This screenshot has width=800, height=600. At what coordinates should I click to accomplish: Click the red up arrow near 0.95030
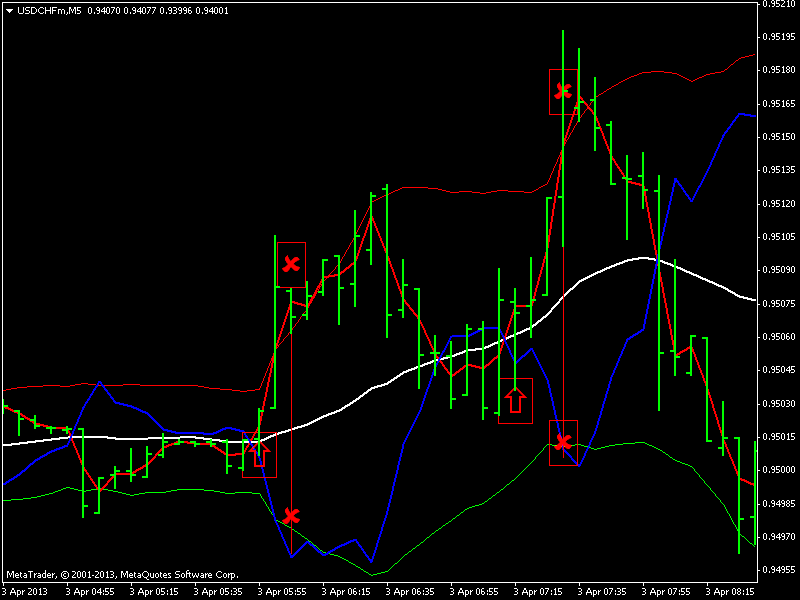pos(515,401)
